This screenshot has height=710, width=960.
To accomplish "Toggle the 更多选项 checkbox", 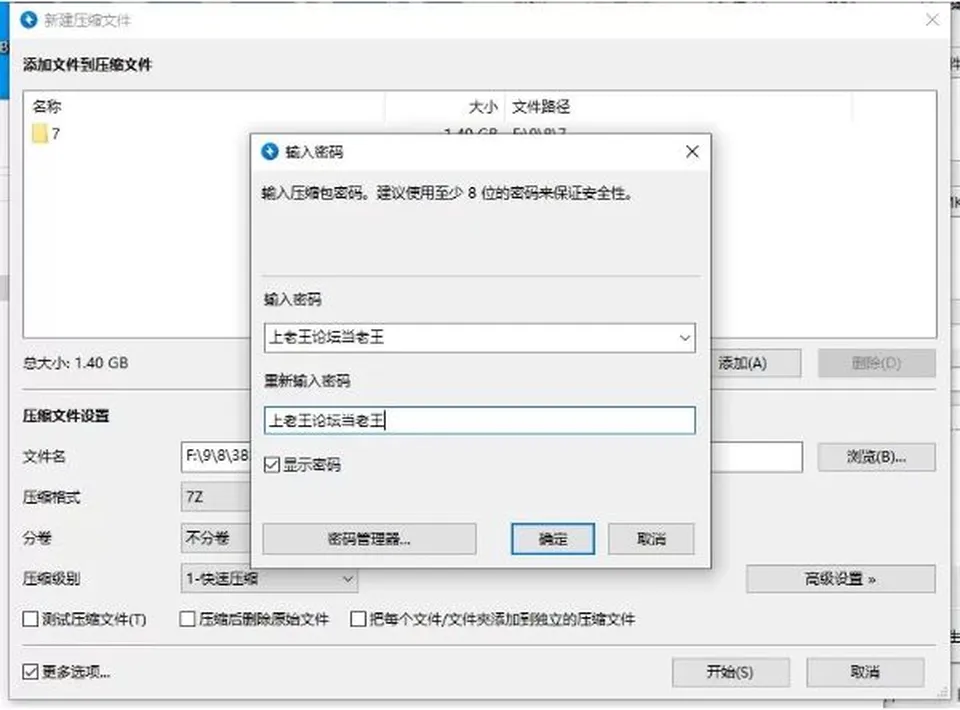I will click(30, 671).
